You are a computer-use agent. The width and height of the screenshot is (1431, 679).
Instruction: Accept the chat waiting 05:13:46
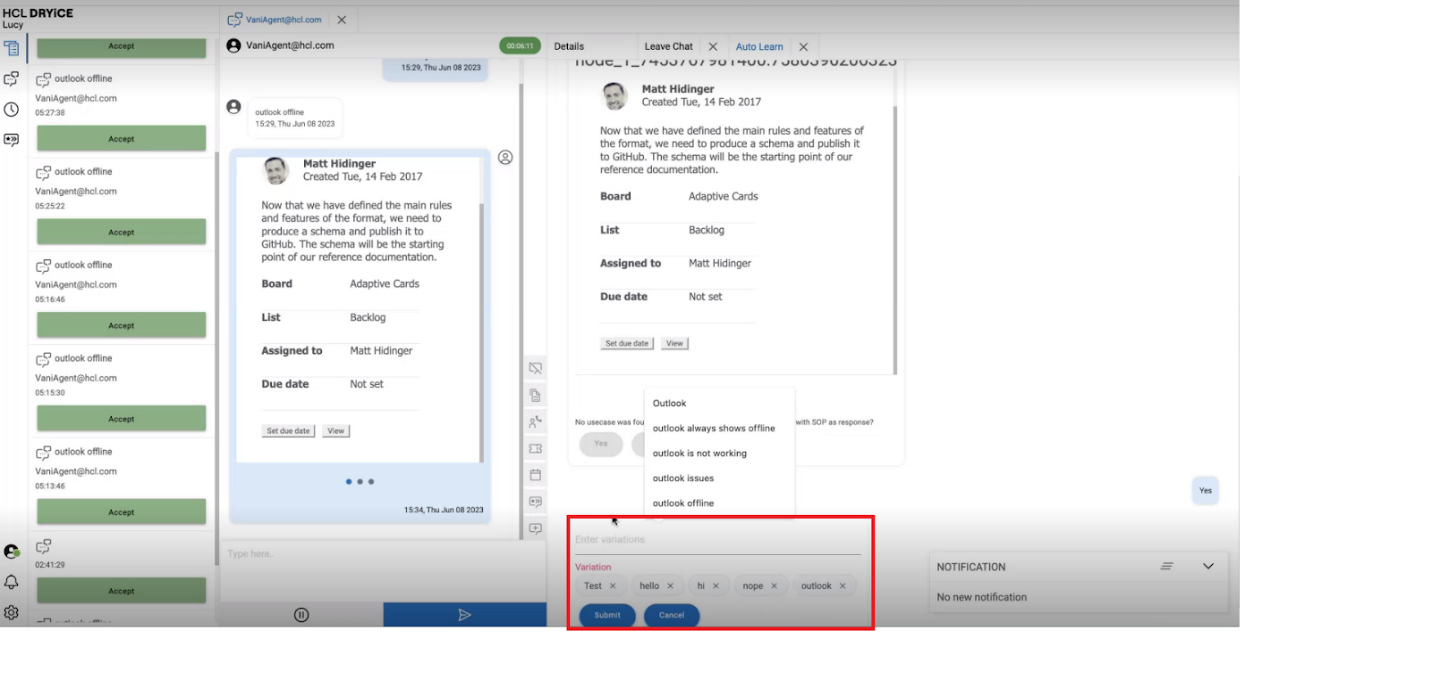pos(121,512)
